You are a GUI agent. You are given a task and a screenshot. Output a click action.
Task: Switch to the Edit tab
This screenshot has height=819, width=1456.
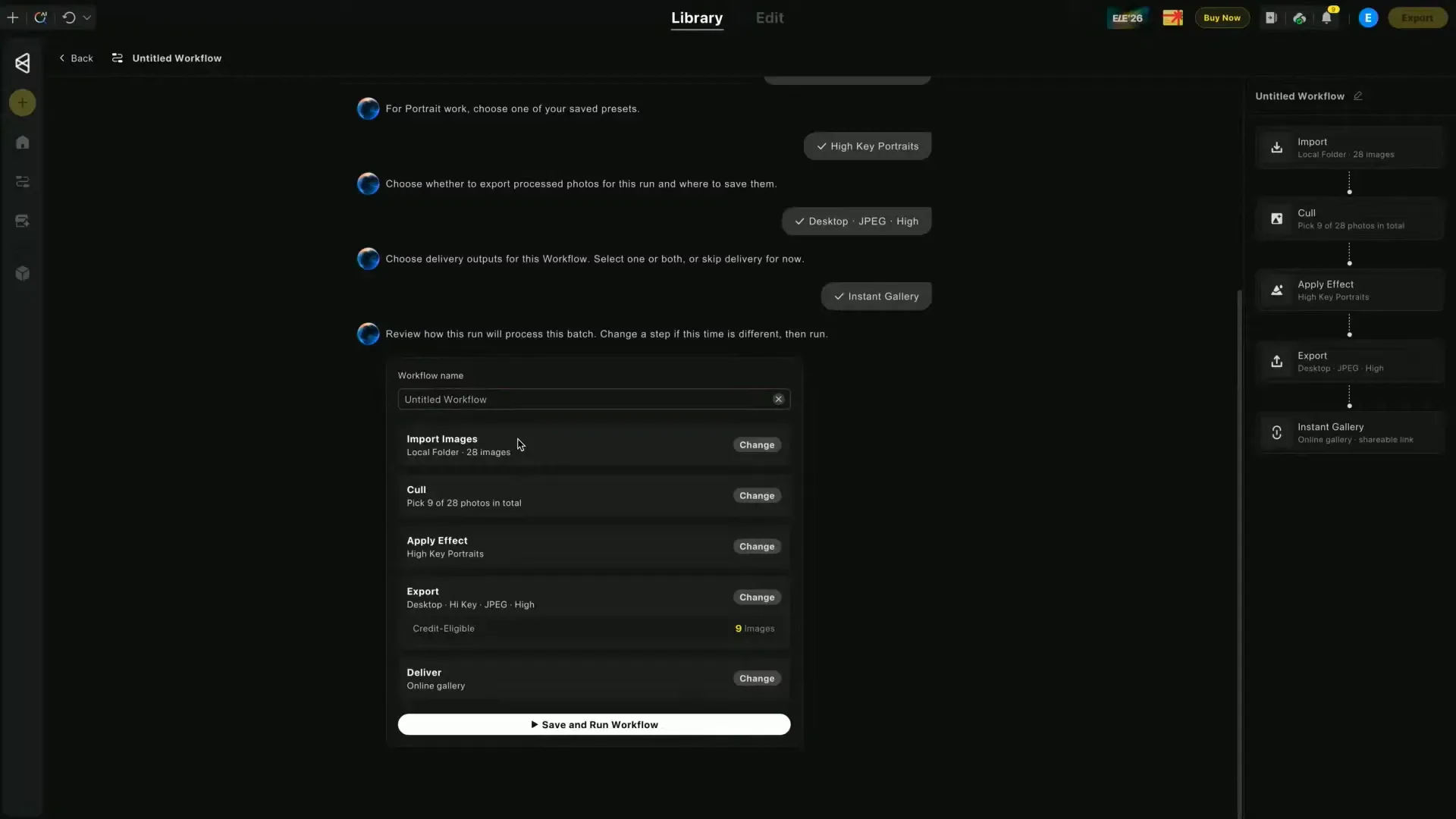(x=770, y=17)
